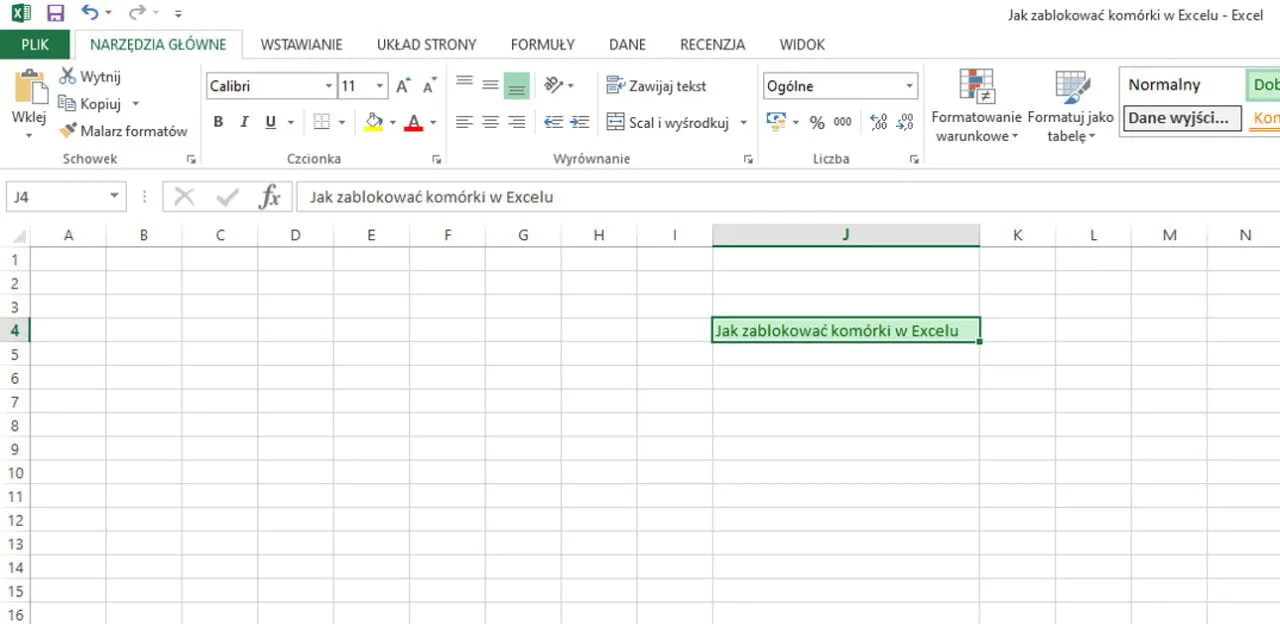
Task: Click the Formatowanie warunkowe icon
Action: [x=975, y=88]
